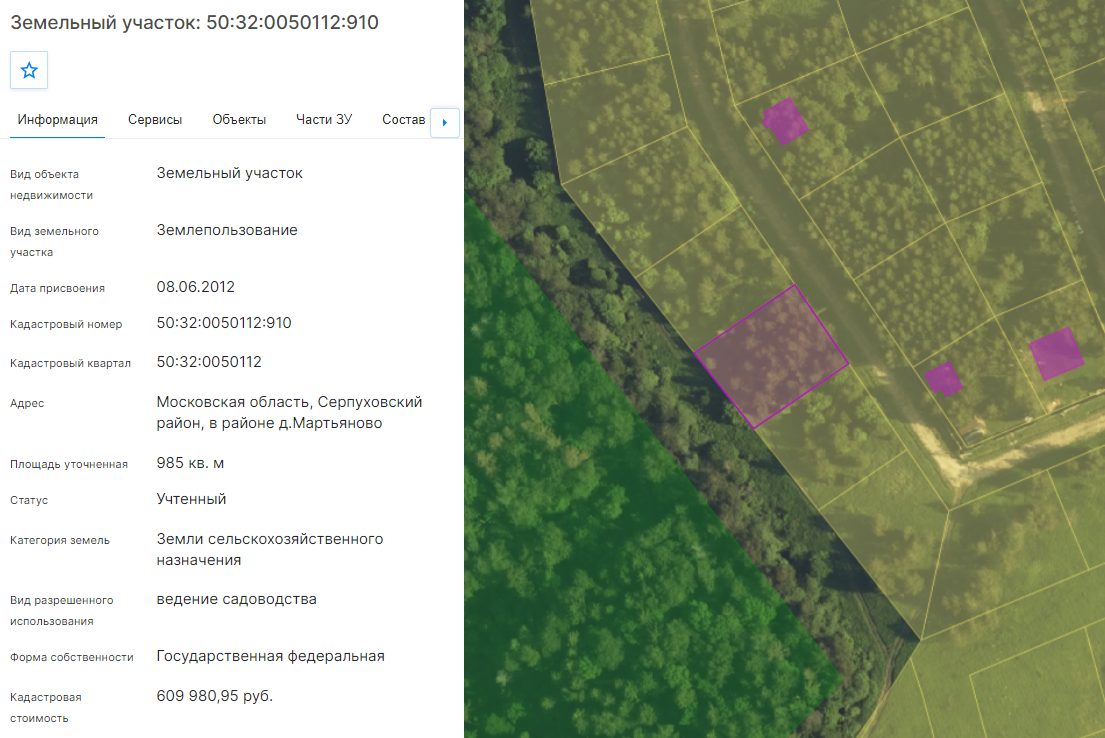1105x738 pixels.
Task: Select label 'Площадь уточненная'
Action: [x=69, y=464]
